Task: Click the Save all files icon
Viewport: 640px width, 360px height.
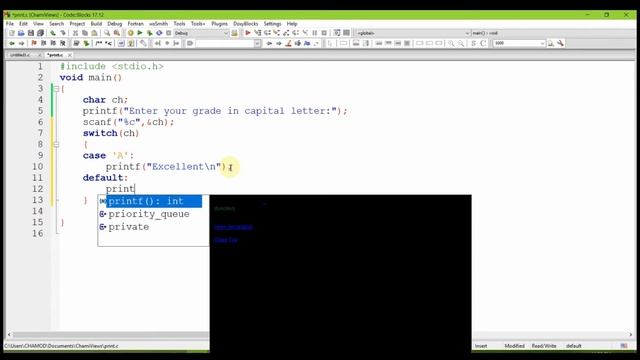Action: click(x=40, y=33)
